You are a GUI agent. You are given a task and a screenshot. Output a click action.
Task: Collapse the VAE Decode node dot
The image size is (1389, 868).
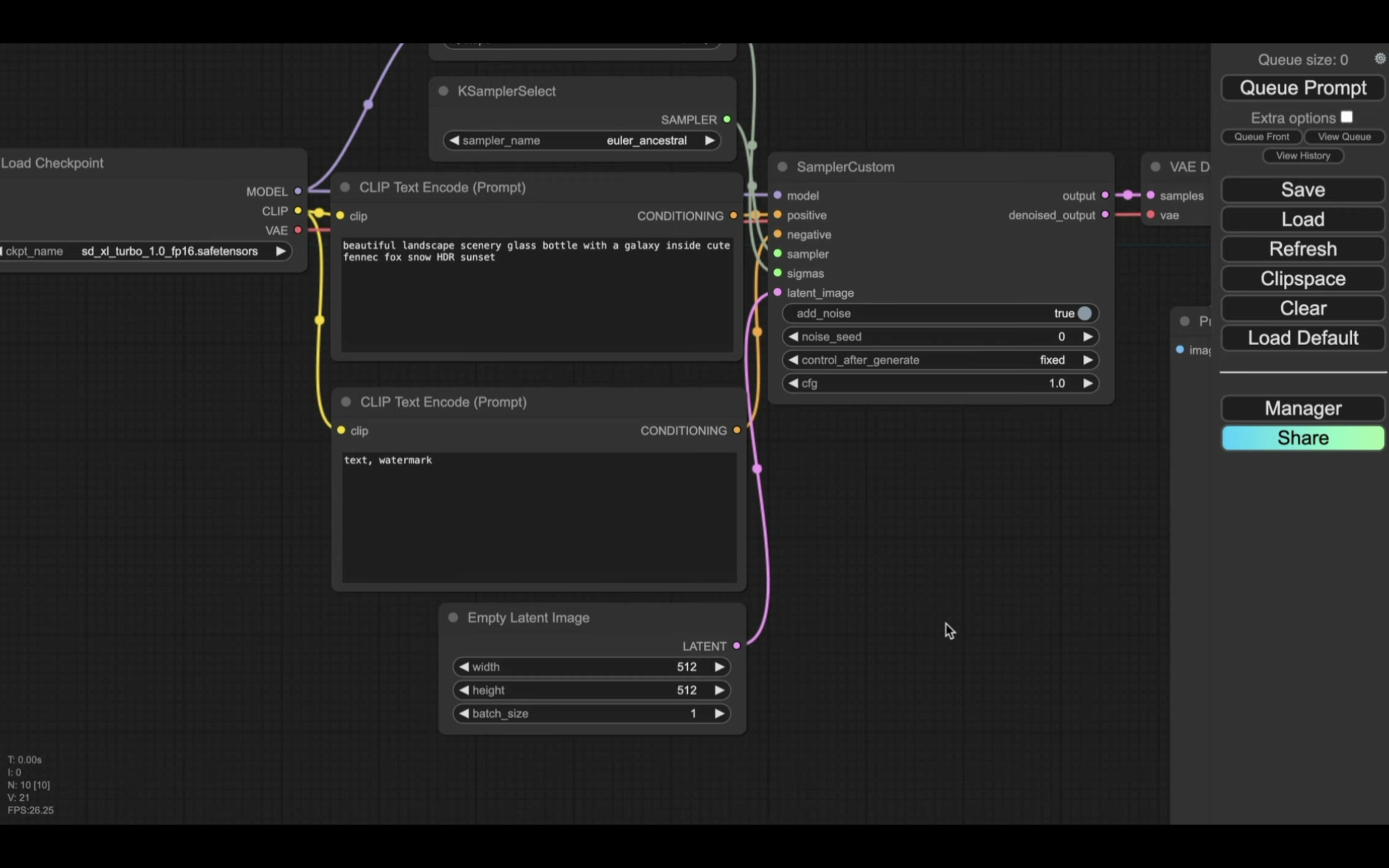click(1156, 166)
